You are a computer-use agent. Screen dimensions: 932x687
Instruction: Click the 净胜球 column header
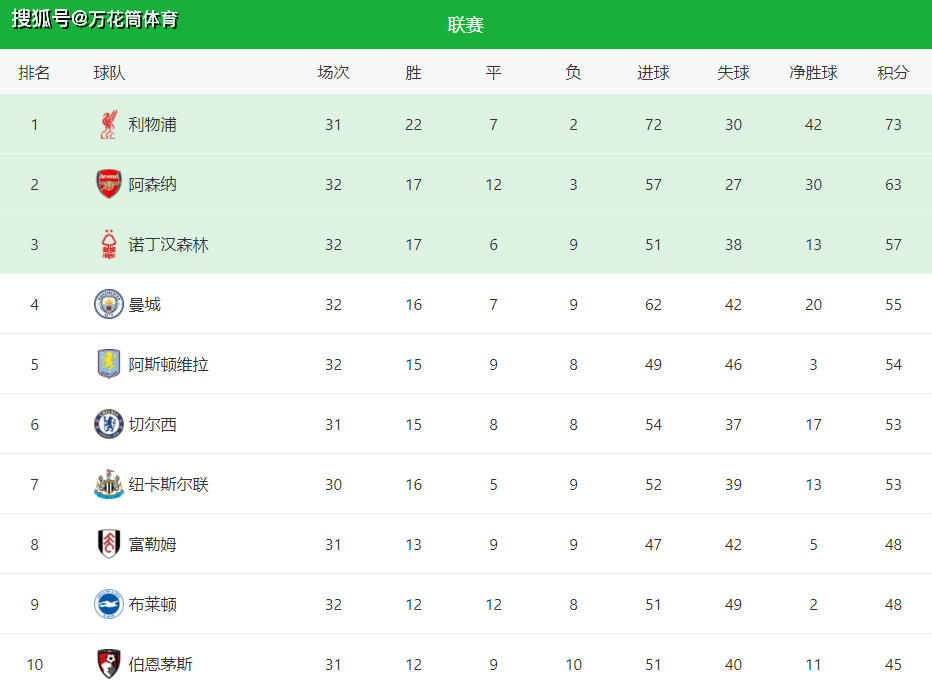[813, 73]
